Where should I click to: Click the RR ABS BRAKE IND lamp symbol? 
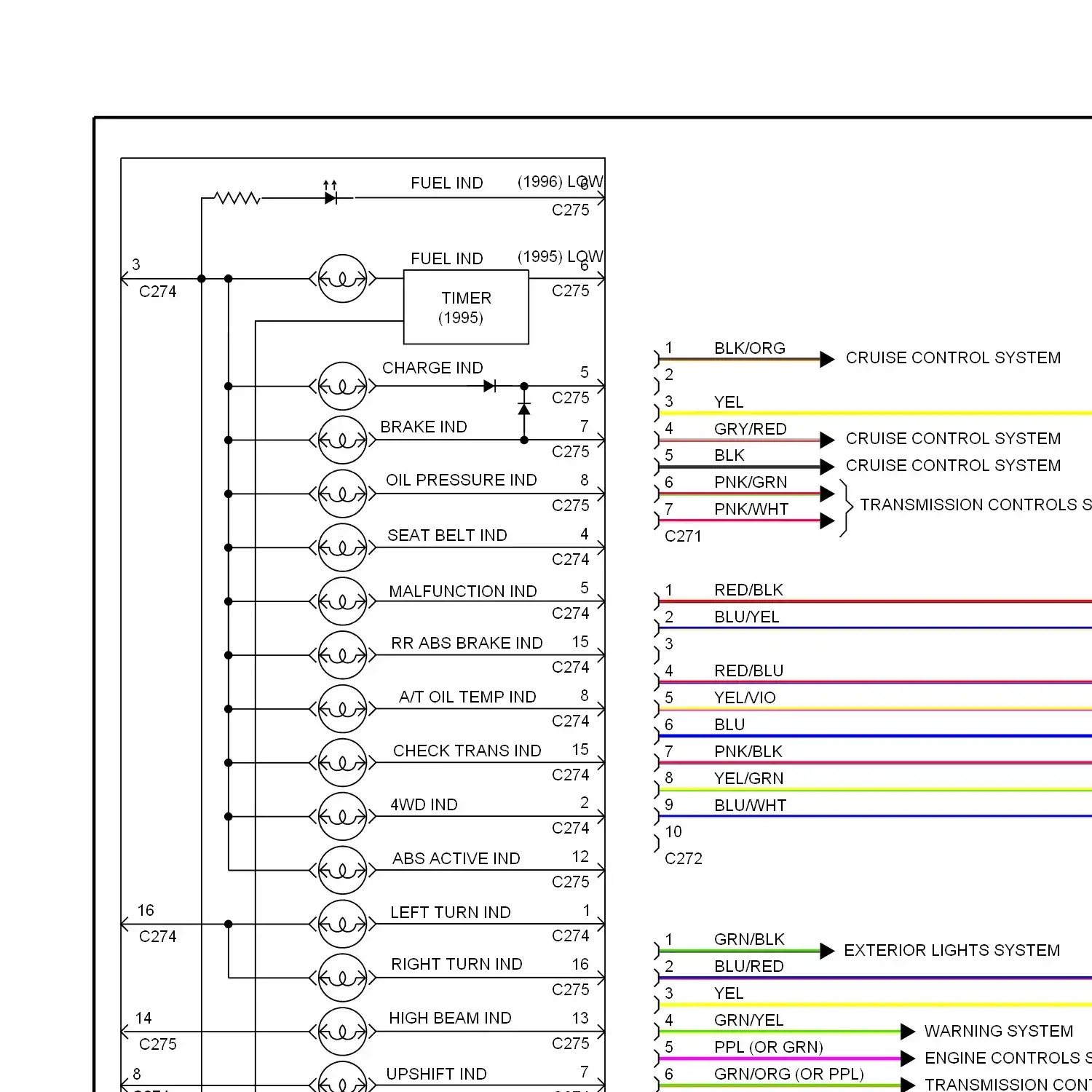pos(342,655)
